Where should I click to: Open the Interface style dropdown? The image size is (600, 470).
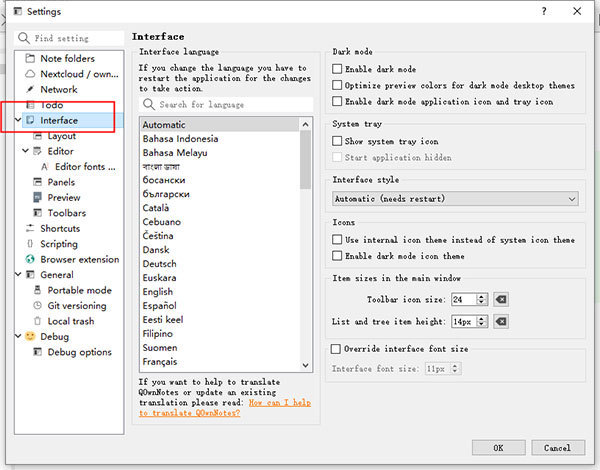[455, 199]
